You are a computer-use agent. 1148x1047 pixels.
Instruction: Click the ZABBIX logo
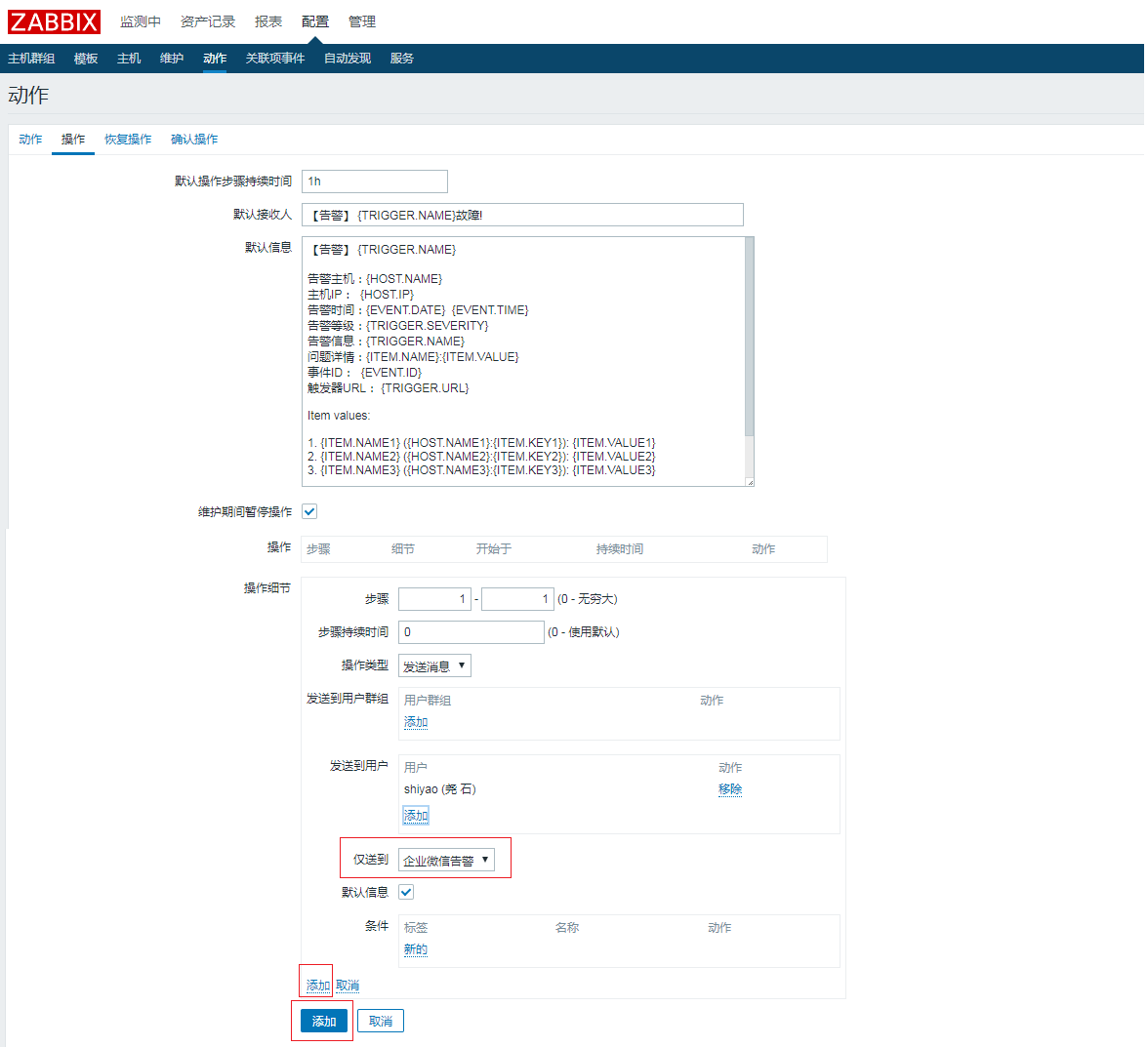pyautogui.click(x=55, y=21)
